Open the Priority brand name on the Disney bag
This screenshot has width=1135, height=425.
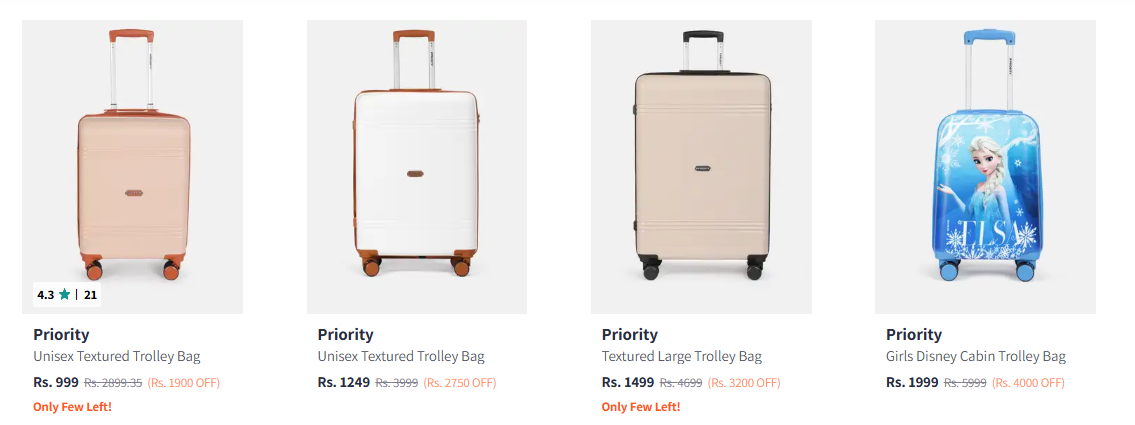(913, 335)
